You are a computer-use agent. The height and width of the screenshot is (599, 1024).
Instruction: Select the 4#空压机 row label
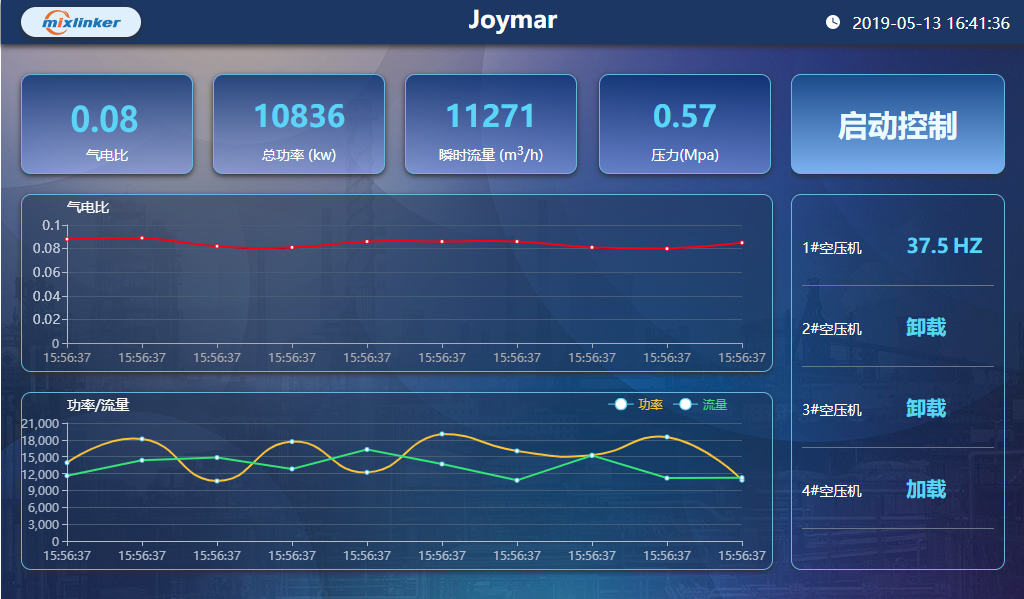click(x=831, y=491)
